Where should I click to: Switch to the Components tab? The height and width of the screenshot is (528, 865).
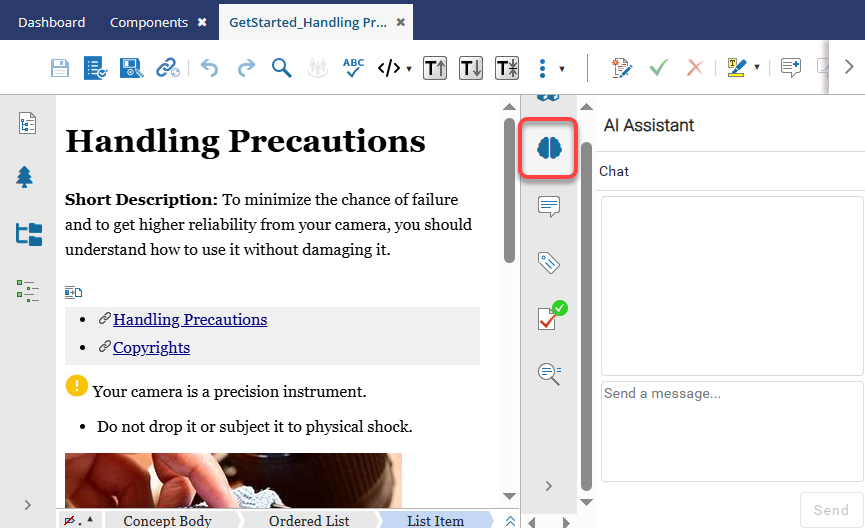pyautogui.click(x=148, y=22)
